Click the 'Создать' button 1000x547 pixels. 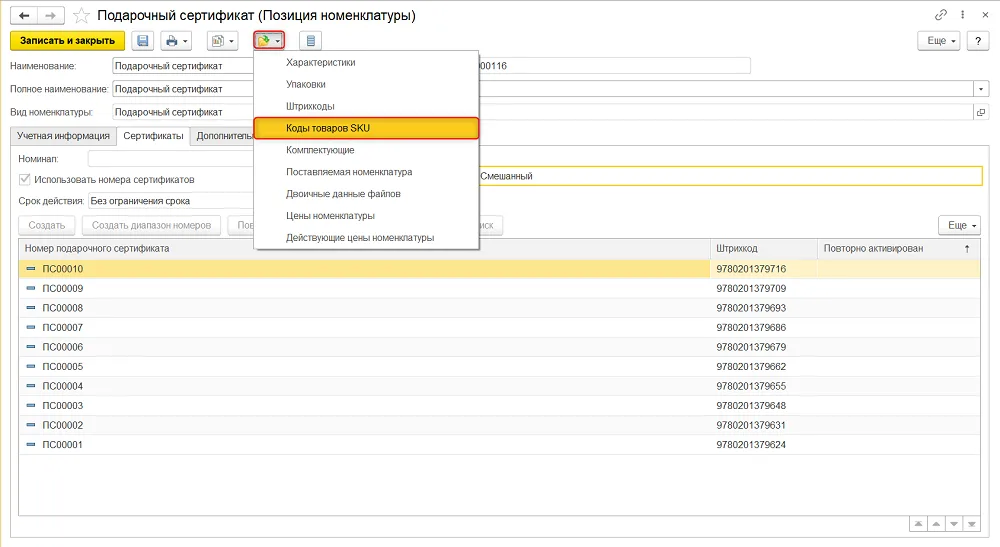point(47,225)
